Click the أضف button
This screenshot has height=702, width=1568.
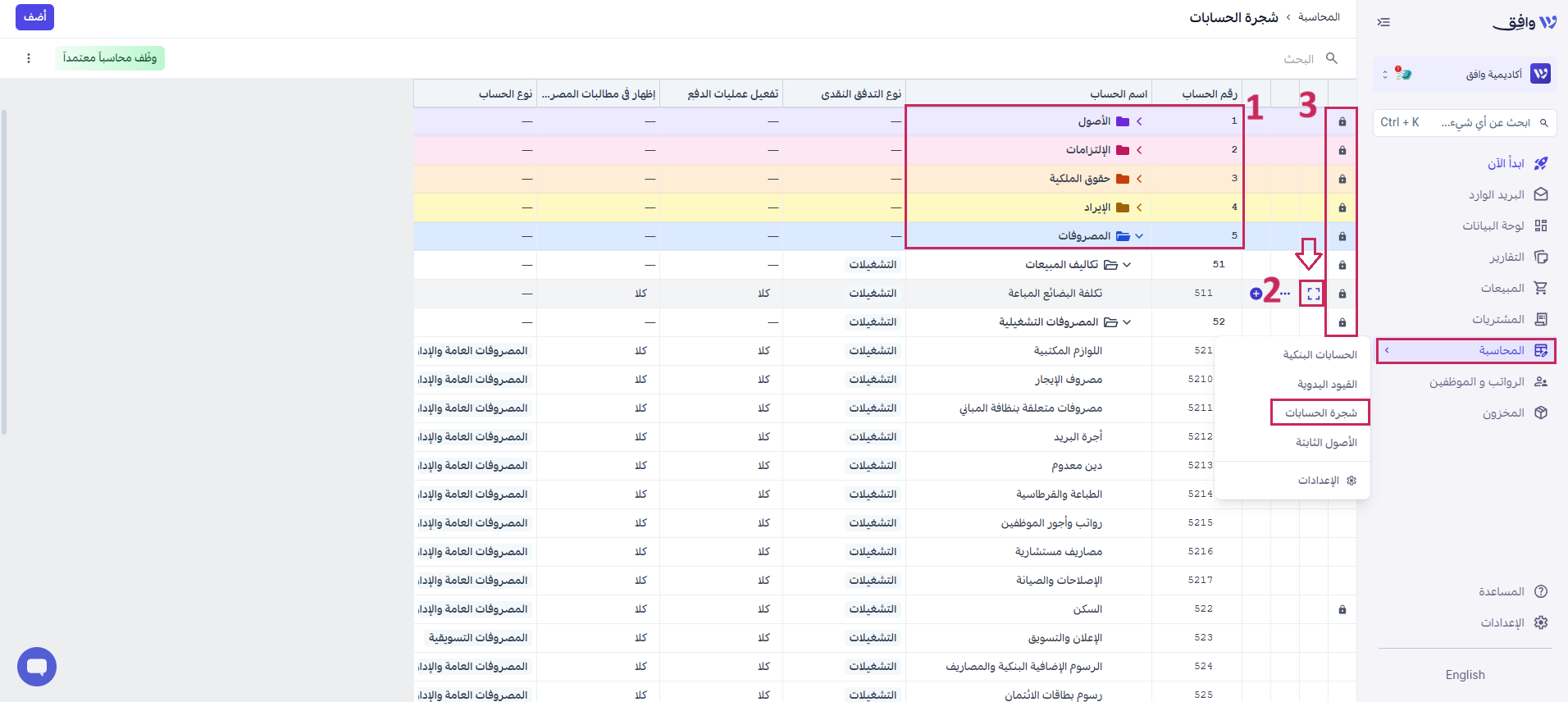[34, 16]
